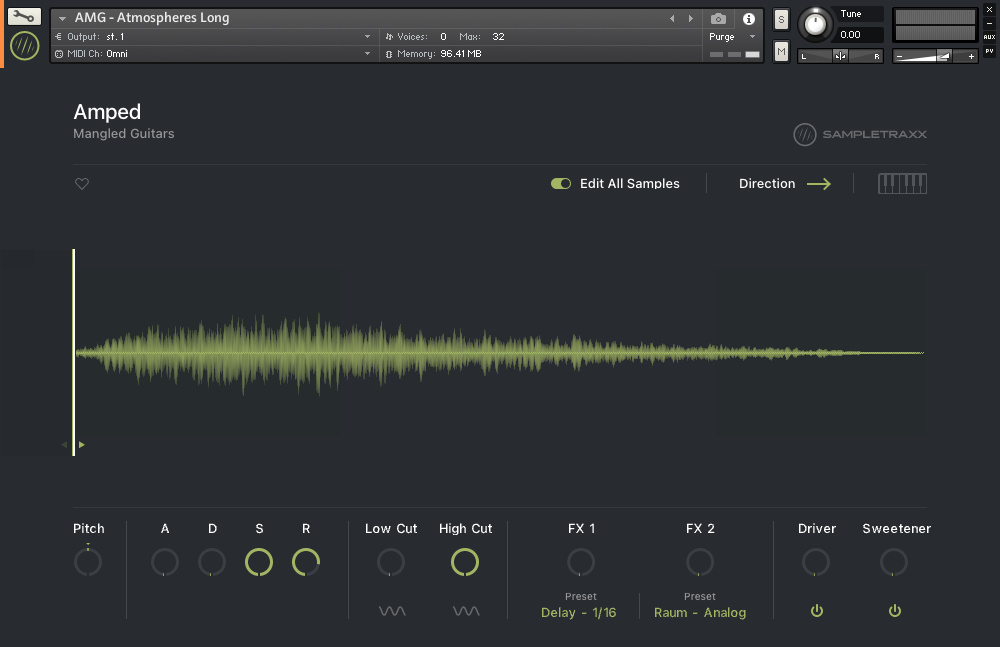Nudge sample start right with green arrow
The image size is (1000, 647).
pos(82,445)
